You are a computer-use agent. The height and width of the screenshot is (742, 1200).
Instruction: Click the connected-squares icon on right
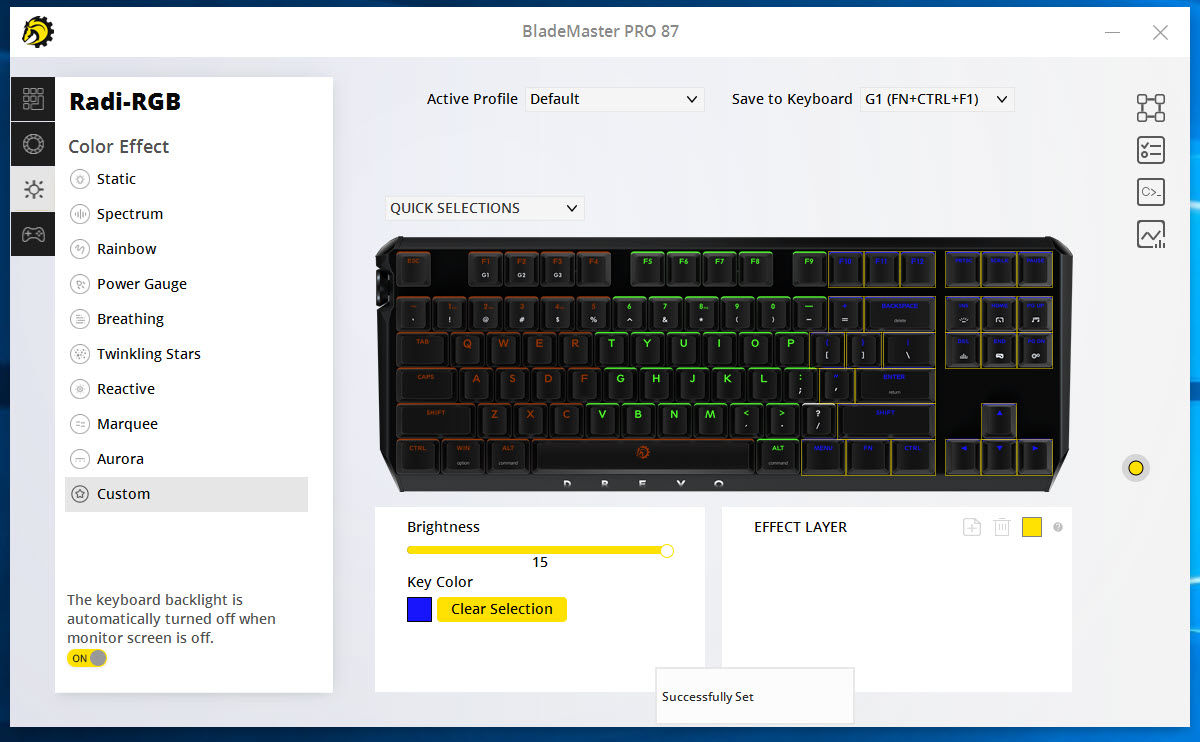pos(1151,108)
